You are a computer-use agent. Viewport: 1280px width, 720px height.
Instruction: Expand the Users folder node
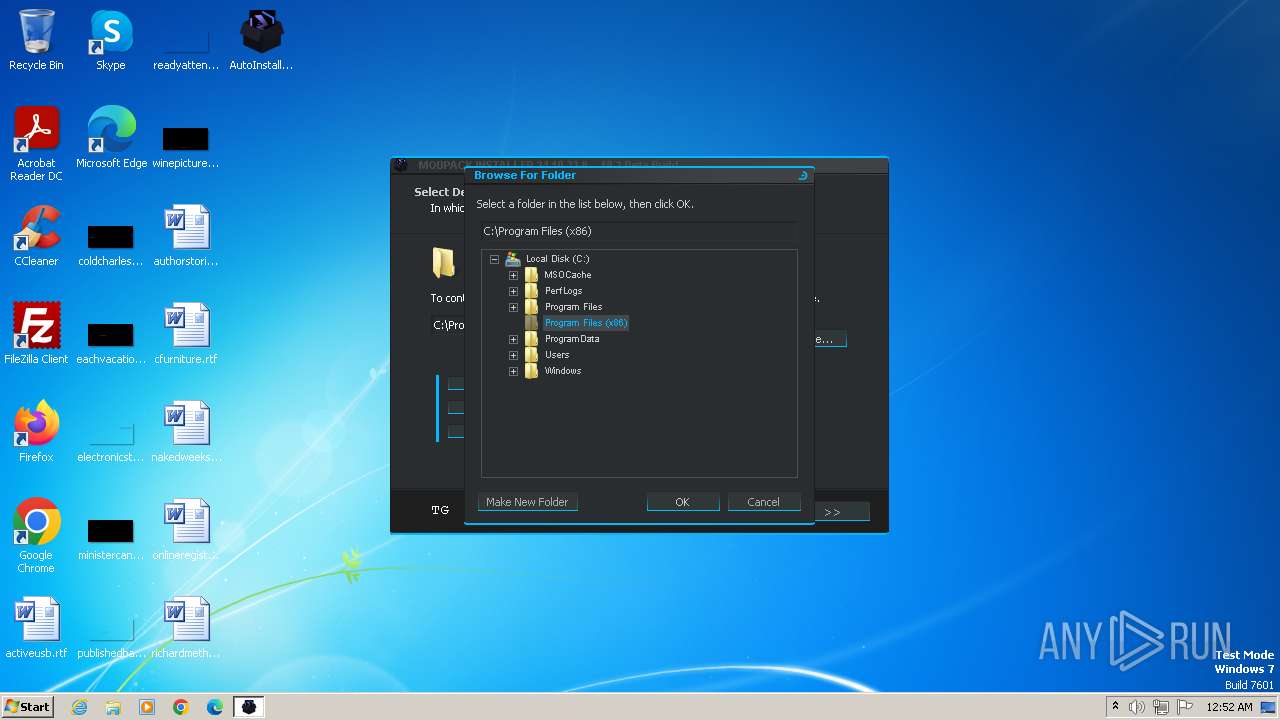pyautogui.click(x=513, y=355)
